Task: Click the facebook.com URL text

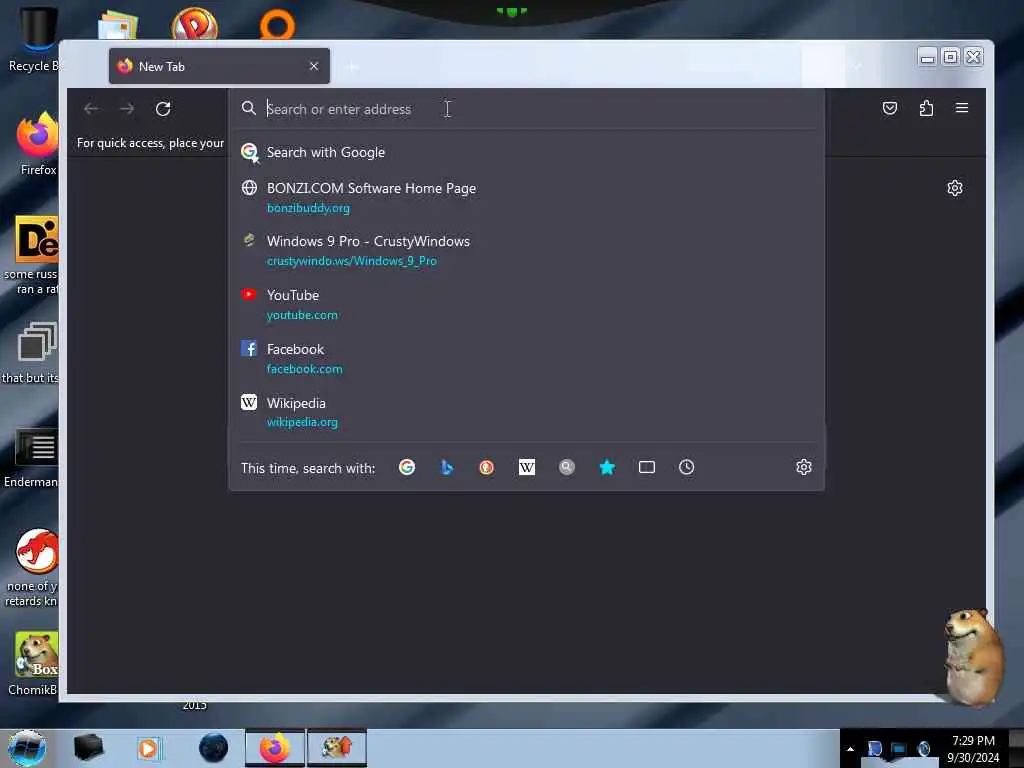Action: (x=304, y=369)
